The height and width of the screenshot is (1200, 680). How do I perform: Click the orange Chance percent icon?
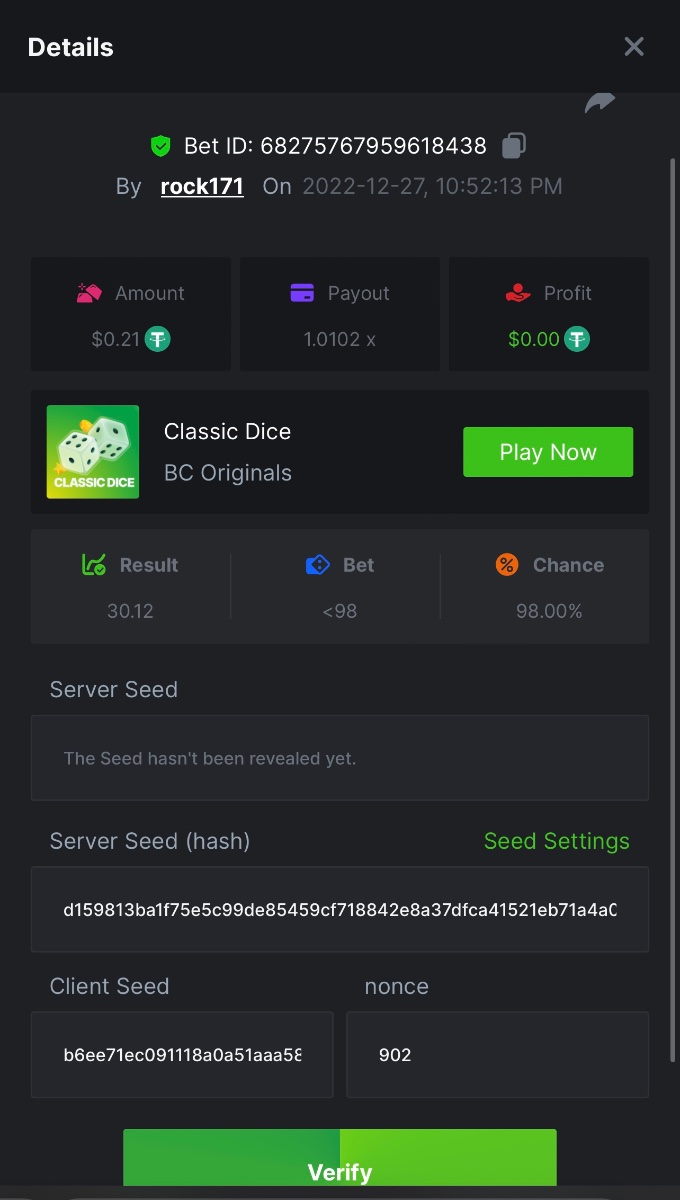tap(507, 565)
